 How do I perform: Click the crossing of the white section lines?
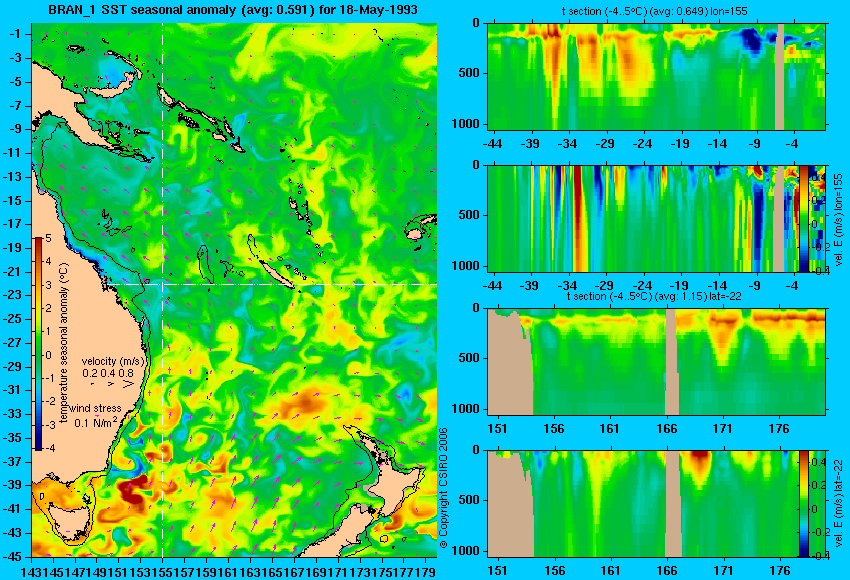point(162,284)
